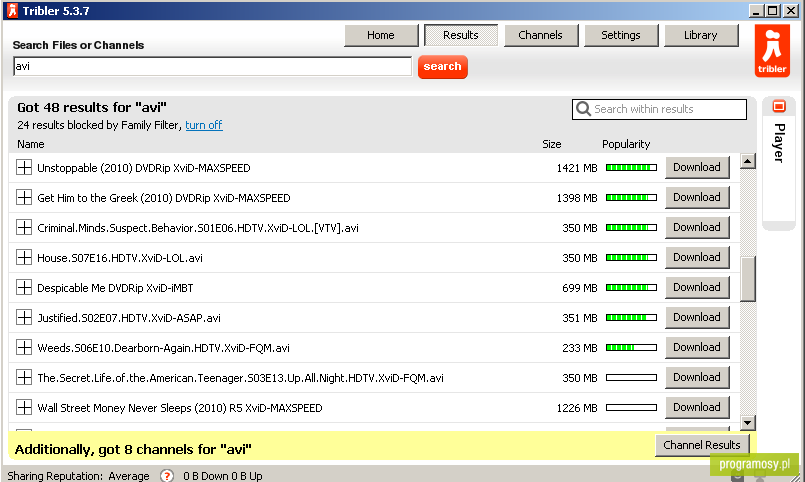Download Wall Street Money Never Sleeps
Image resolution: width=805 pixels, height=482 pixels.
pos(697,408)
